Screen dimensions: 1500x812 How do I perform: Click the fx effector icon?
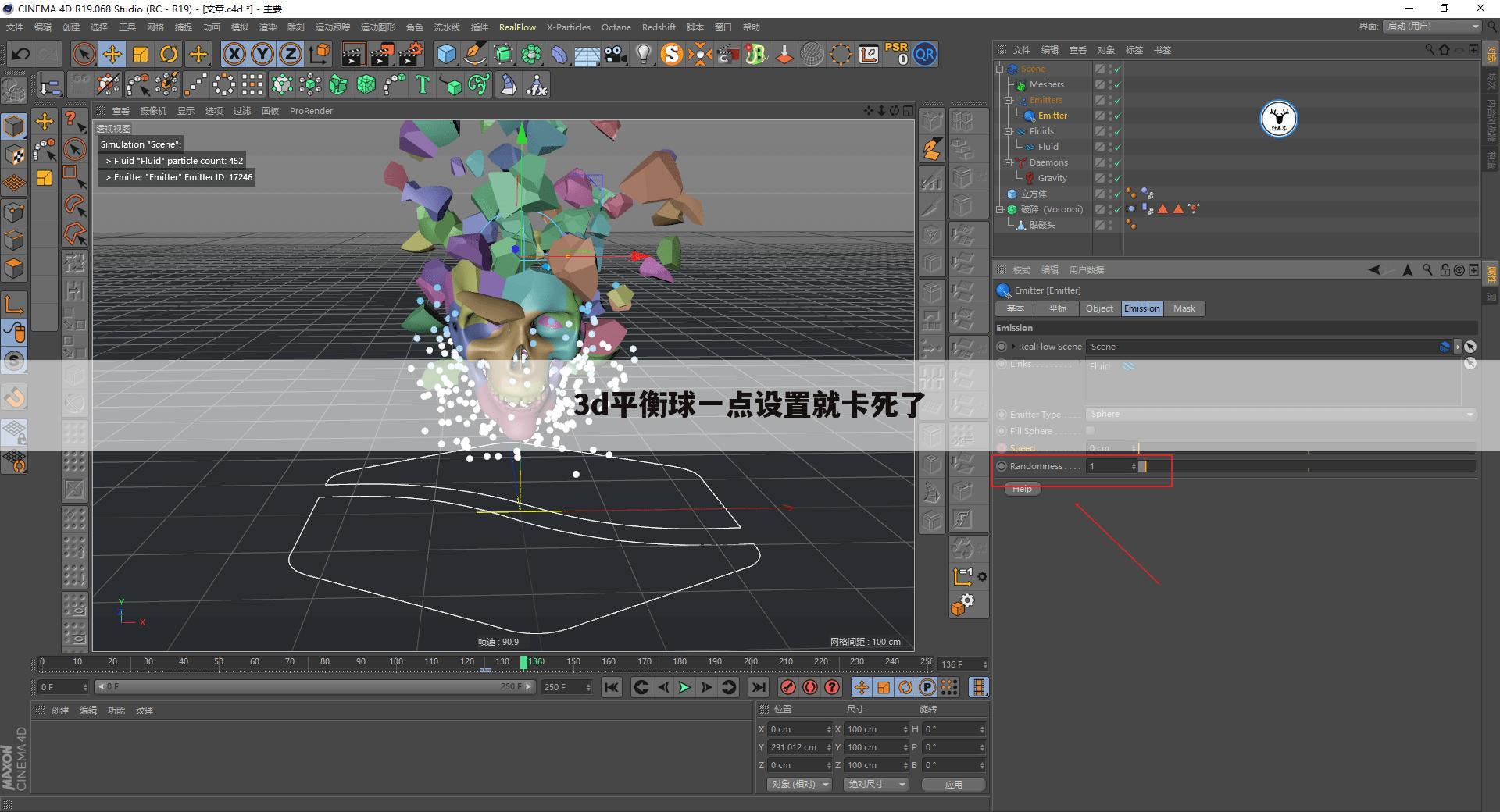tap(537, 84)
